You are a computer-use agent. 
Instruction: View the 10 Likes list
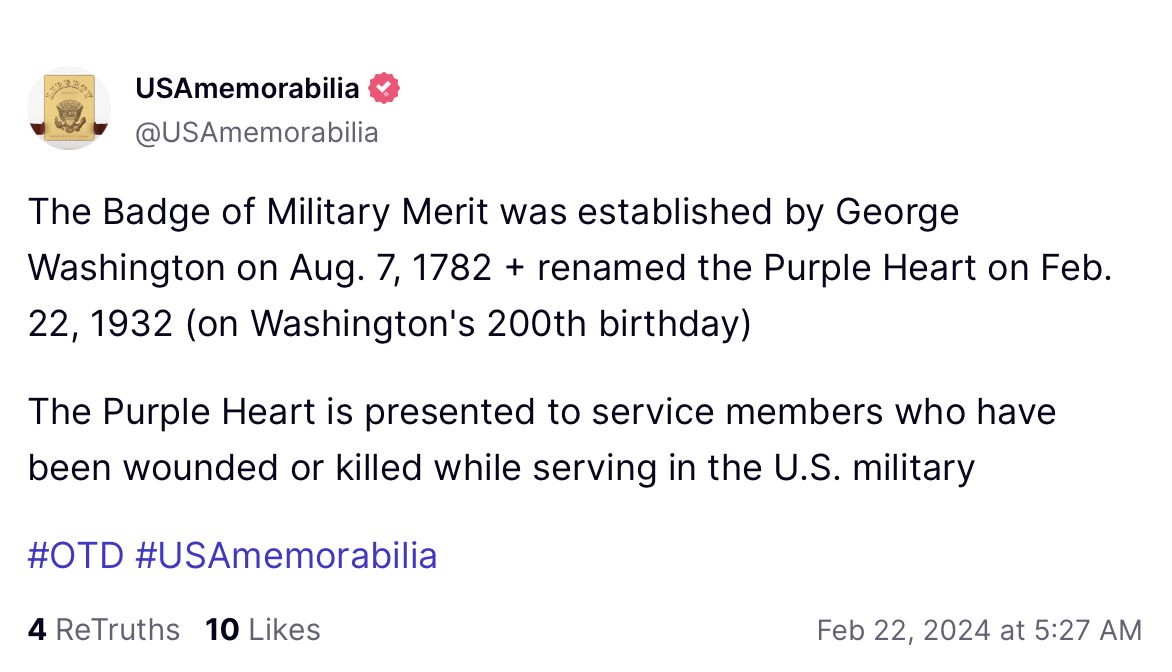[262, 630]
